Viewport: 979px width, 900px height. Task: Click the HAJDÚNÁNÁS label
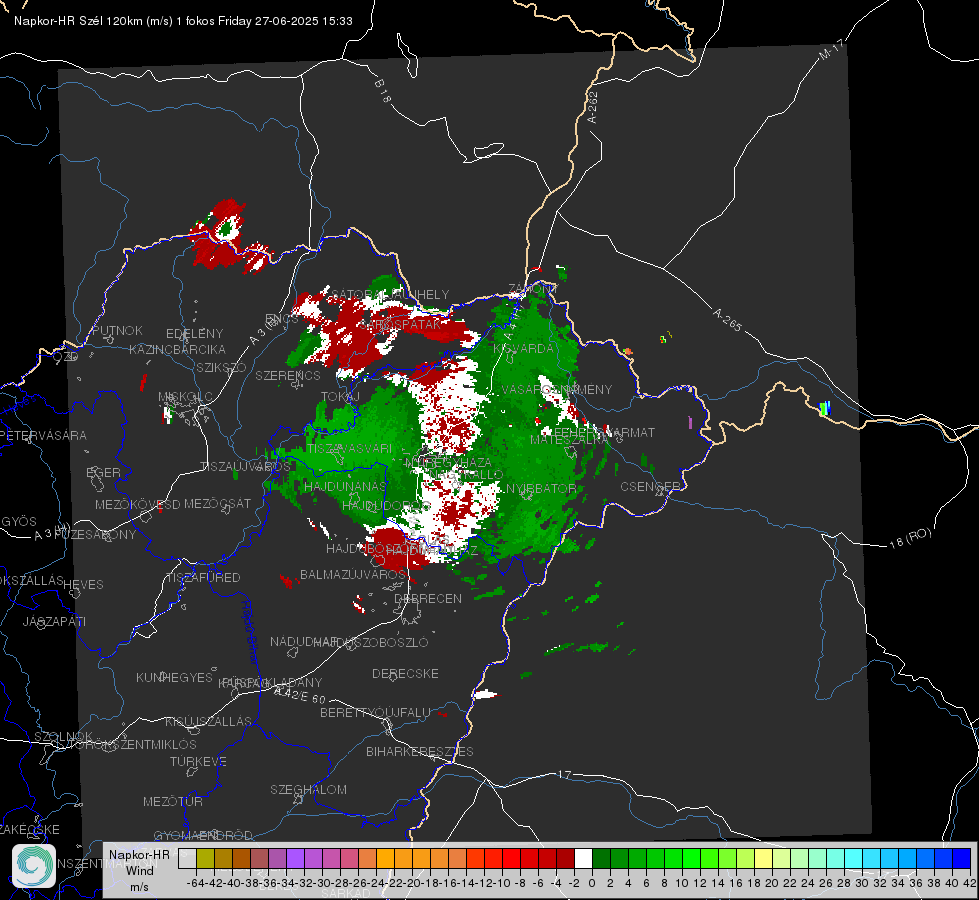[x=345, y=486]
